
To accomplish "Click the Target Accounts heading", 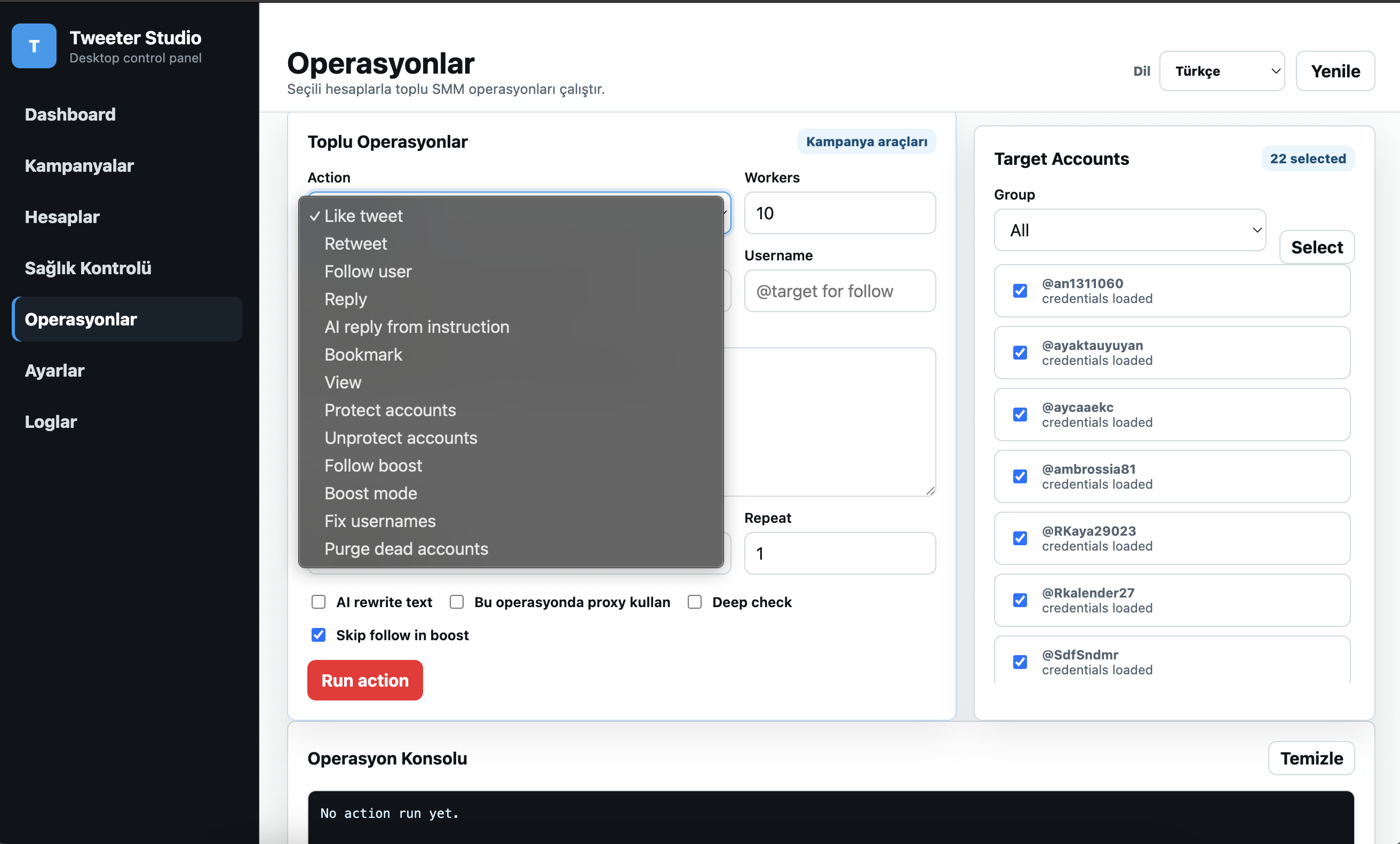I will [x=1061, y=158].
